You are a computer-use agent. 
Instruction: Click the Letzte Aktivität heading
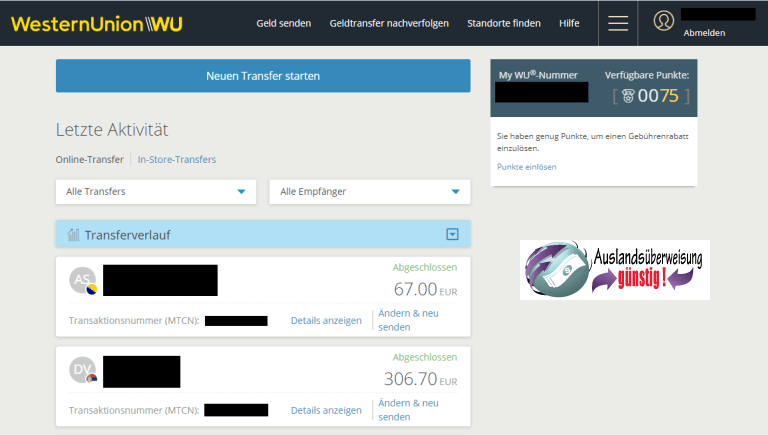pyautogui.click(x=112, y=130)
